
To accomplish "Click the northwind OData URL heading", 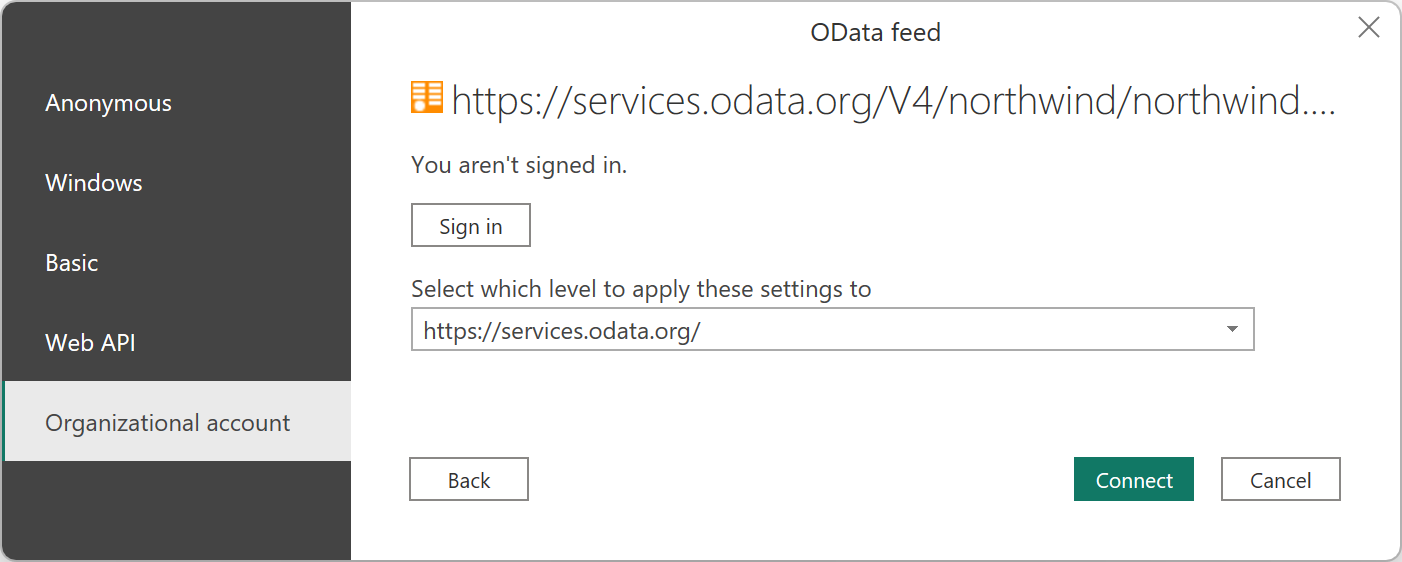I will pos(880,102).
